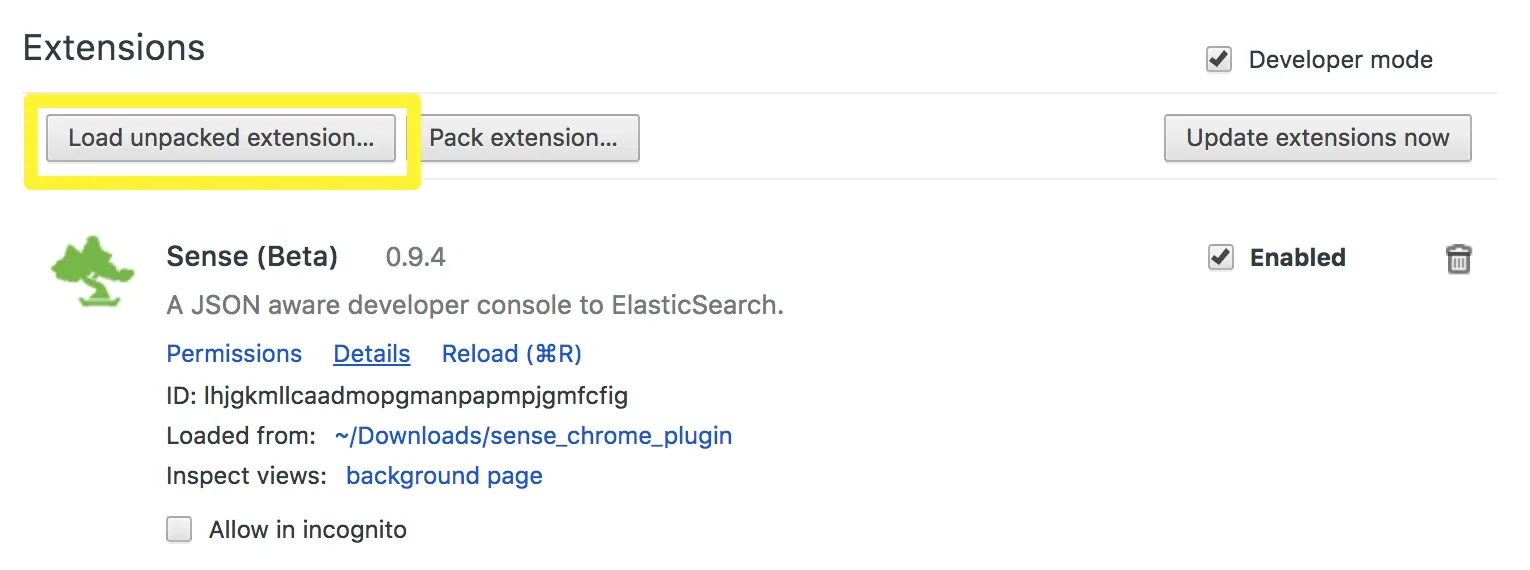Click Load unpacked extension button

pos(221,138)
